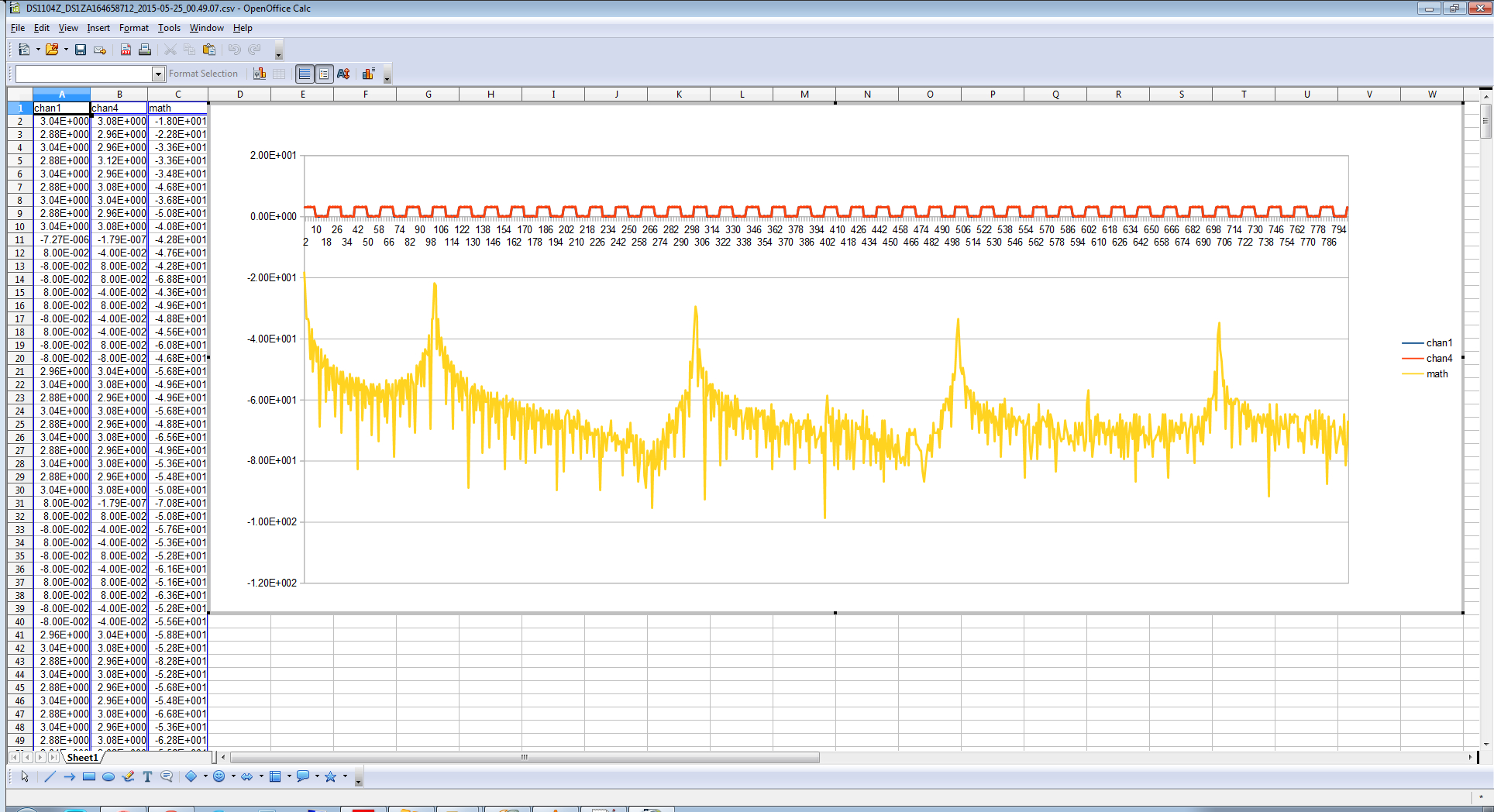This screenshot has height=812, width=1494.
Task: Toggle Scale Text option
Action: [343, 74]
